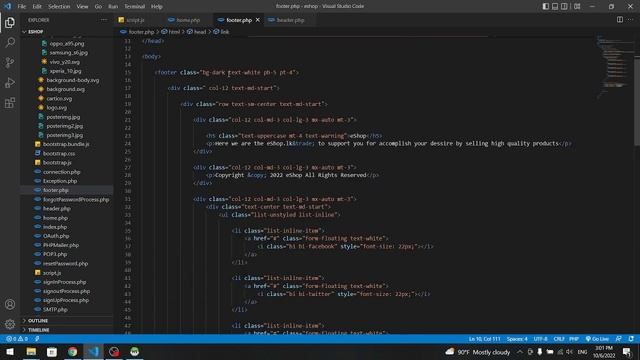Viewport: 640px width, 360px height.
Task: Click head in the breadcrumb
Action: click(x=200, y=32)
